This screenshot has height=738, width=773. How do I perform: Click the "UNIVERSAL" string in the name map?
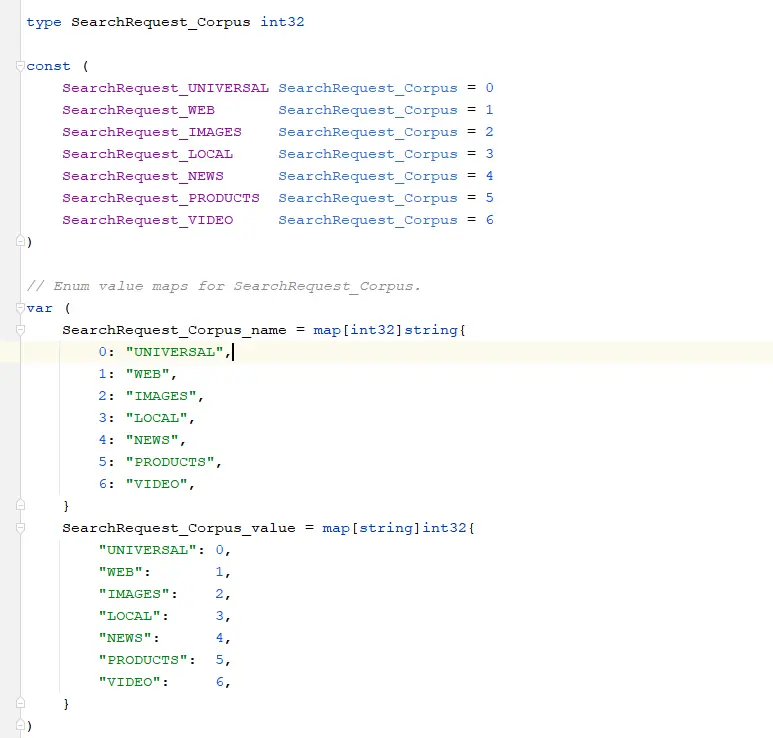click(175, 352)
